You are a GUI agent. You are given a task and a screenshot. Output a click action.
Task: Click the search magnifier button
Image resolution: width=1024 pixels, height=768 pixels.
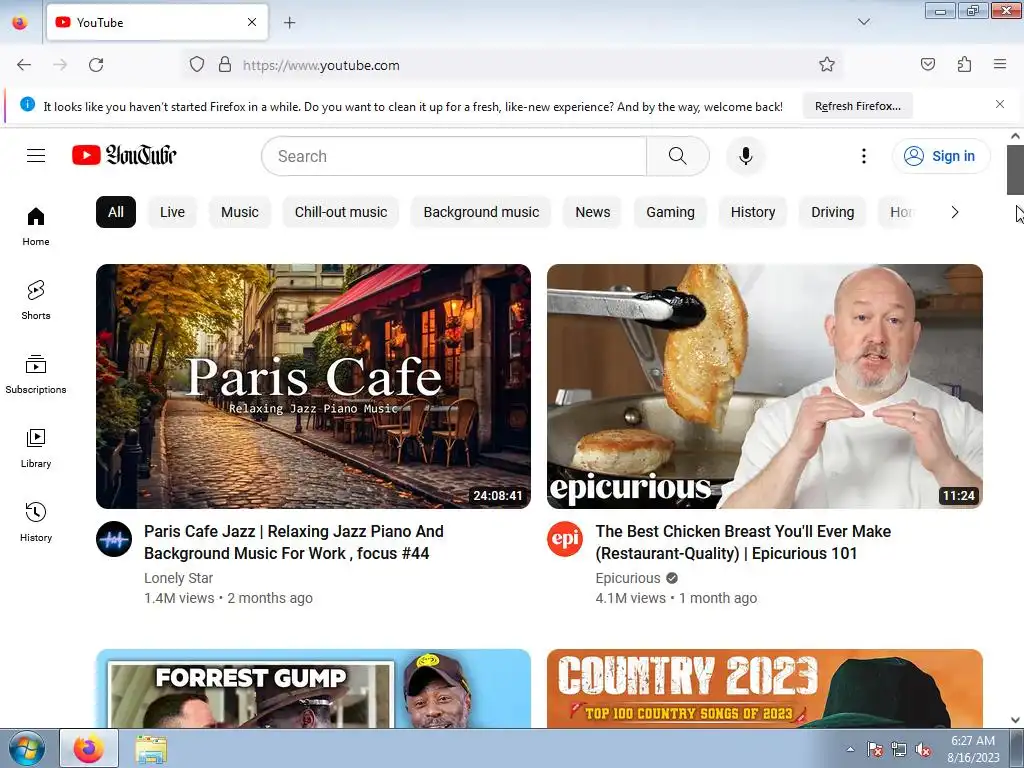(x=677, y=156)
